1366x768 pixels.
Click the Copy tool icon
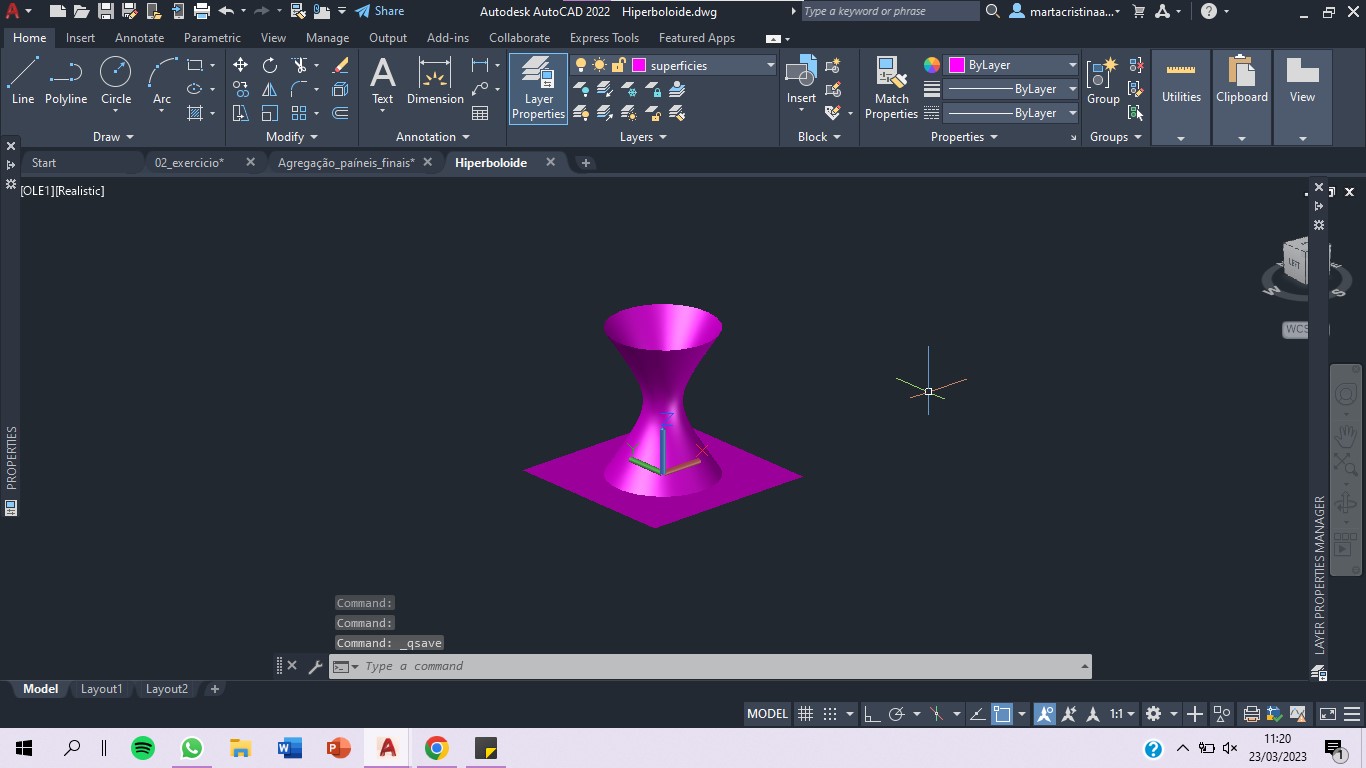point(240,89)
